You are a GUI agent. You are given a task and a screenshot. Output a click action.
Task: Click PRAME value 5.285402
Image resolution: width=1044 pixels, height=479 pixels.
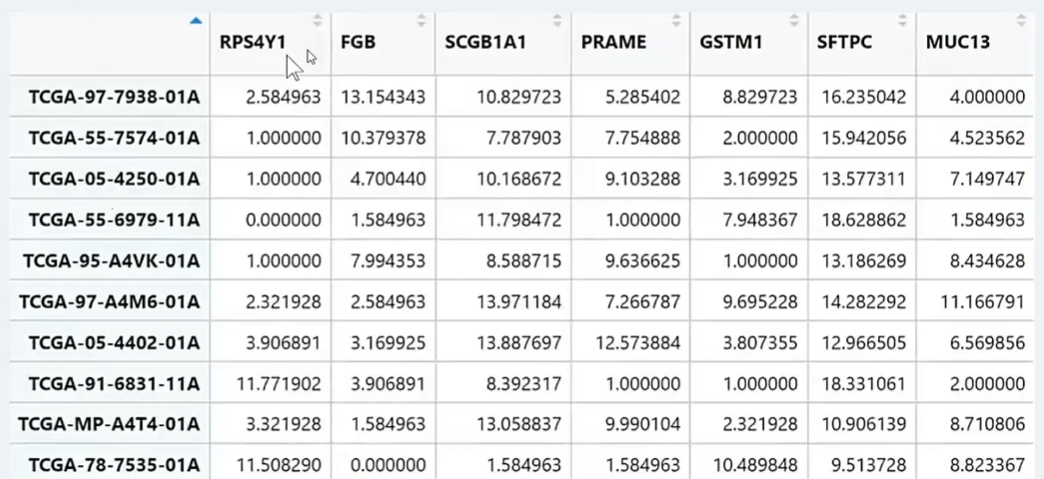643,97
